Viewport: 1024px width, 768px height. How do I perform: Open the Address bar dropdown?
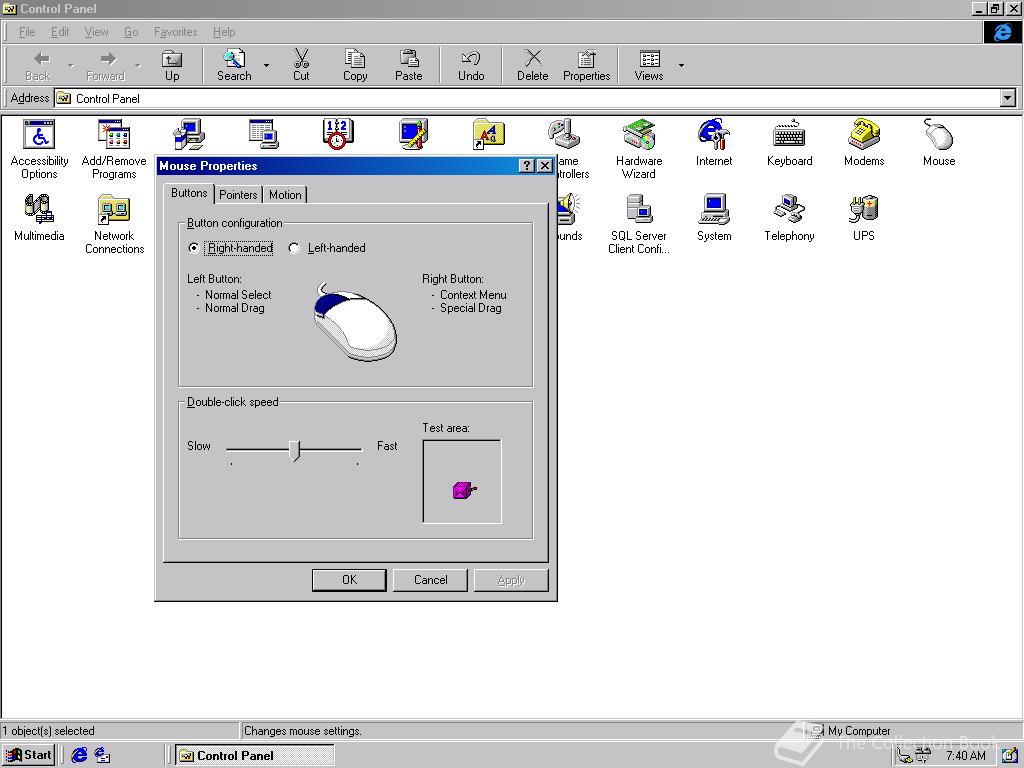click(x=1008, y=98)
